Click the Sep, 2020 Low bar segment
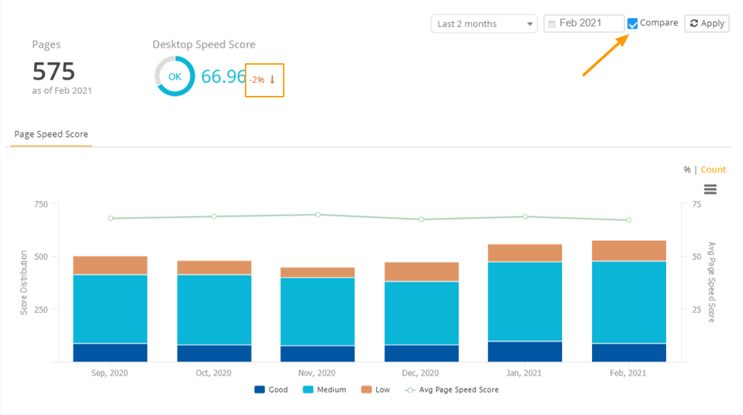Viewport: 743px width, 415px height. tap(110, 265)
